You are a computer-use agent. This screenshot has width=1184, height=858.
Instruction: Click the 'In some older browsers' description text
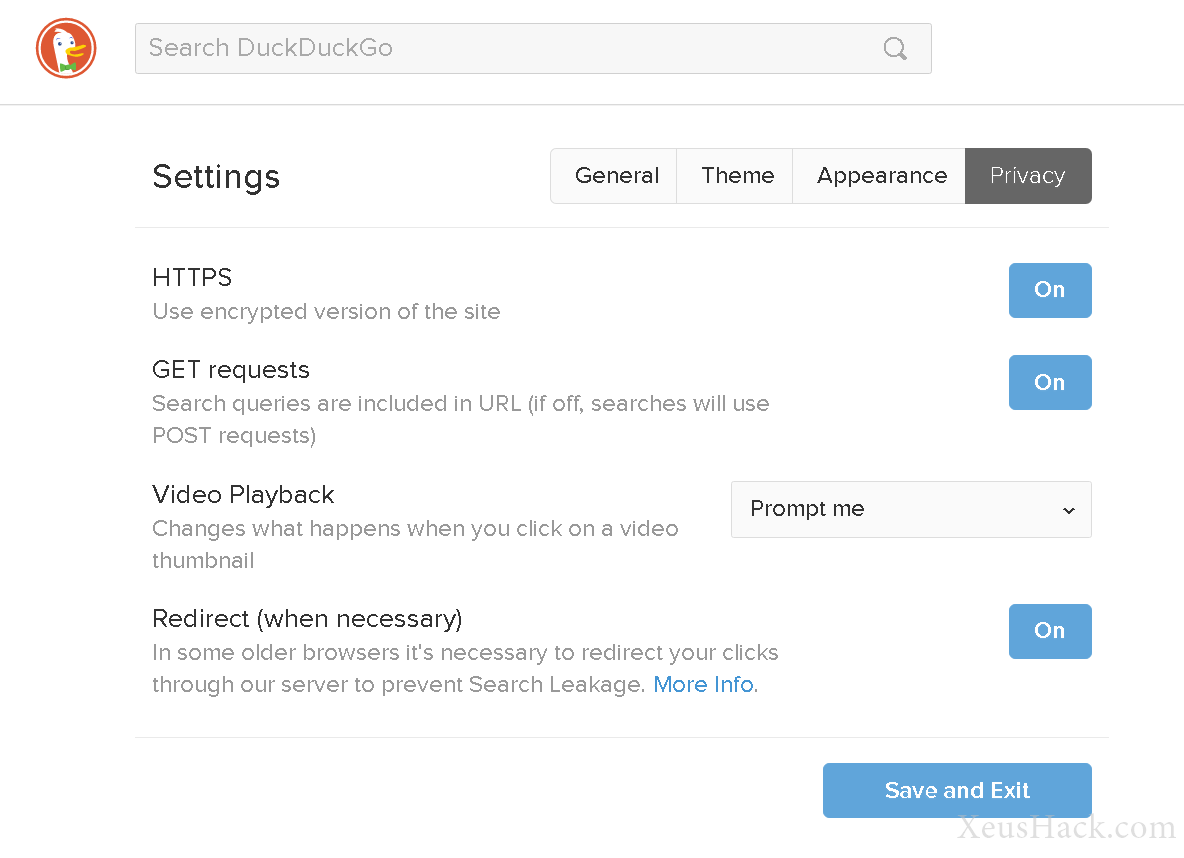tap(465, 668)
